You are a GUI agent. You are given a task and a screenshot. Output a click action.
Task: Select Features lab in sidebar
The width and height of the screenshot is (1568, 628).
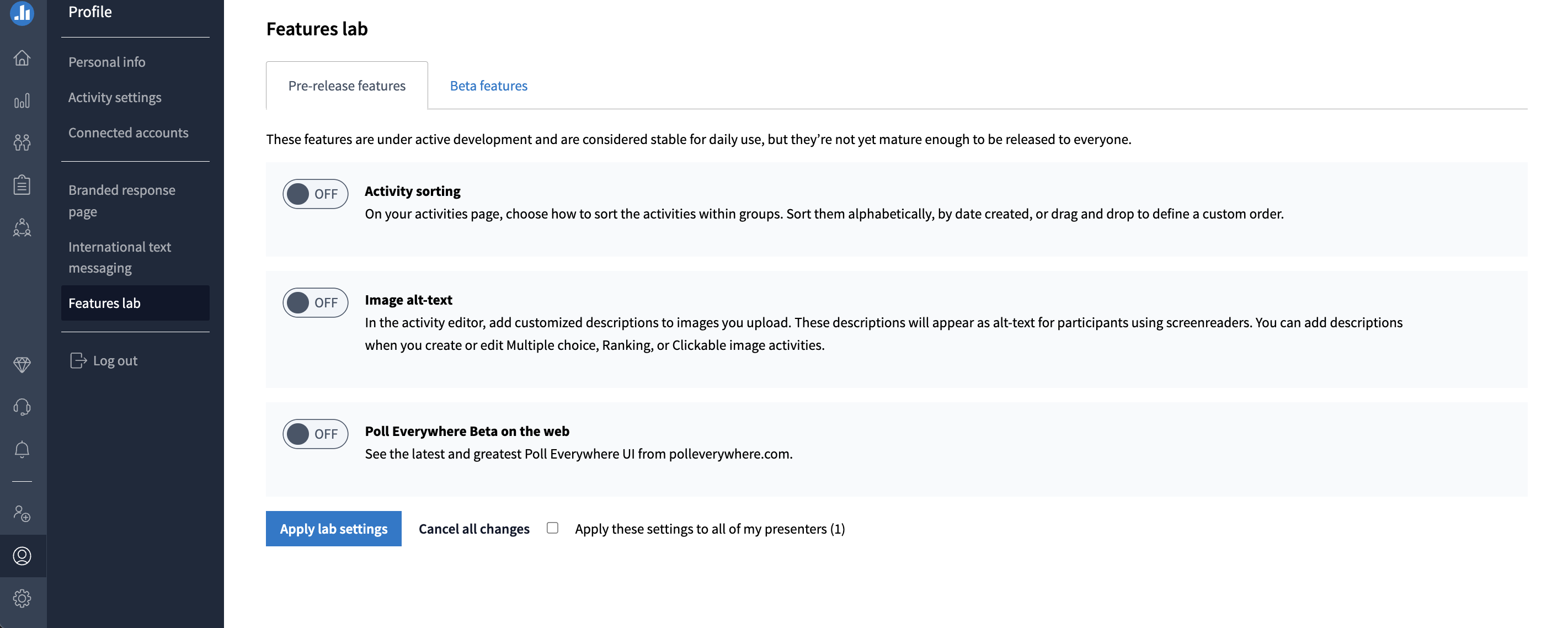click(x=135, y=303)
